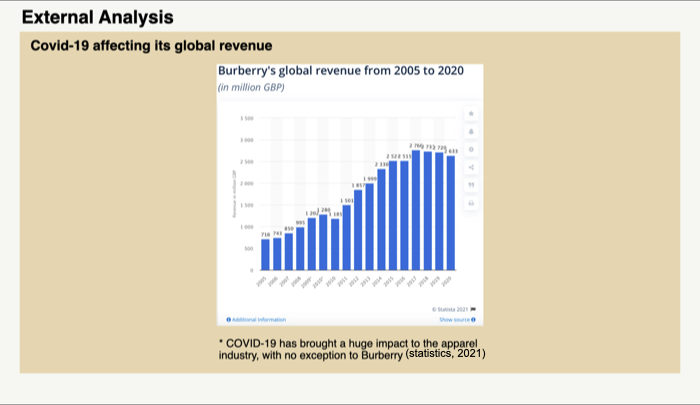700x405 pixels.
Task: Click the '850' value label above bar
Action: point(289,229)
